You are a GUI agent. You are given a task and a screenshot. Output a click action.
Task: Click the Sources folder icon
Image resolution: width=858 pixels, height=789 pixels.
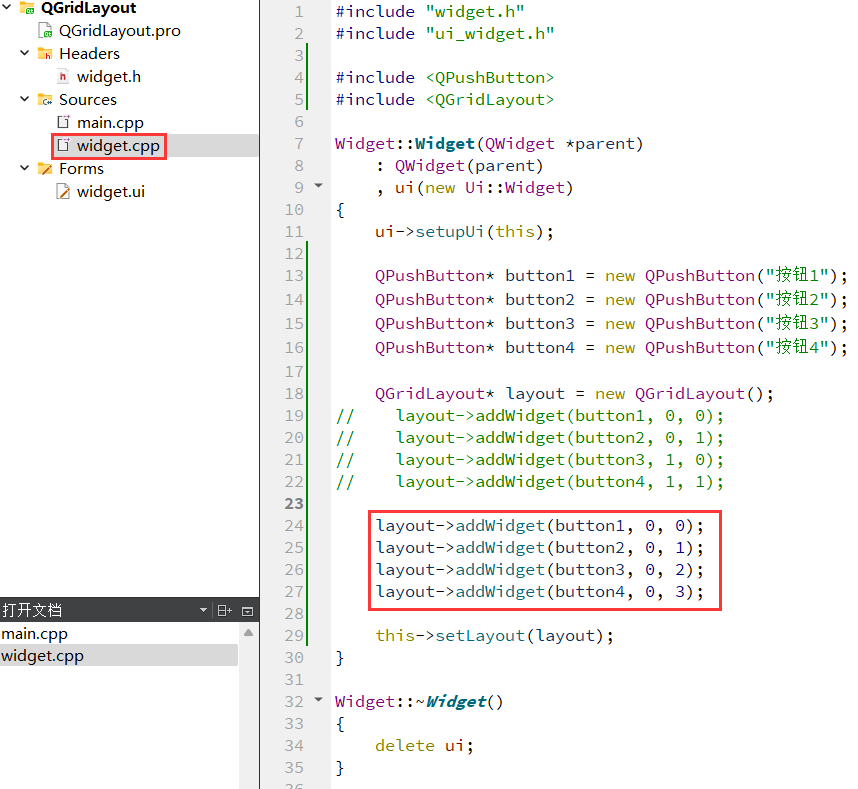pyautogui.click(x=45, y=100)
